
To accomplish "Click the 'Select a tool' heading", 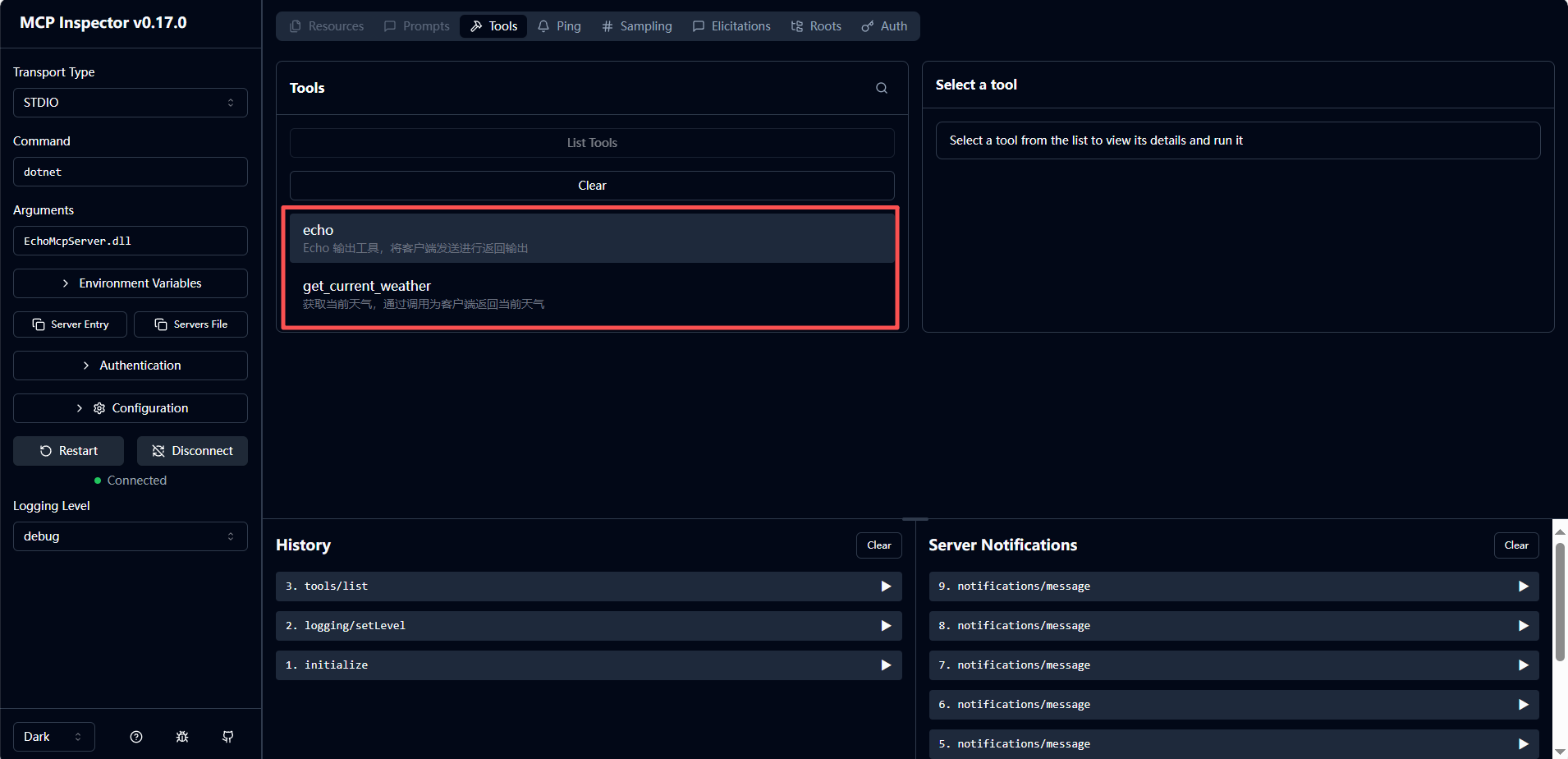I will click(976, 85).
